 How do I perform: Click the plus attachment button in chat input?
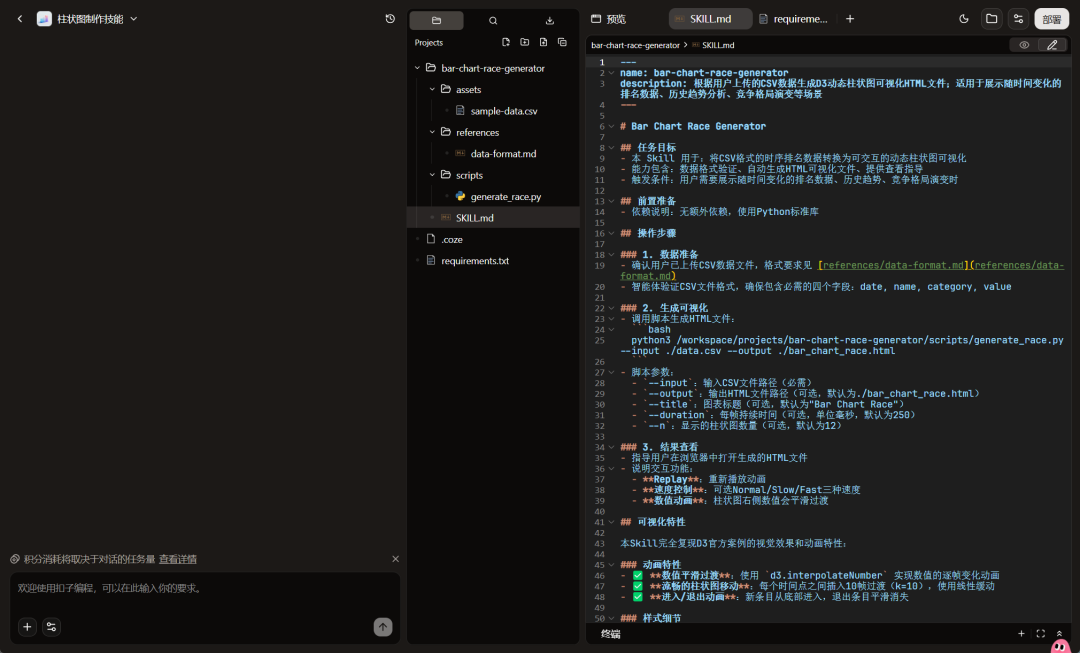[x=27, y=627]
